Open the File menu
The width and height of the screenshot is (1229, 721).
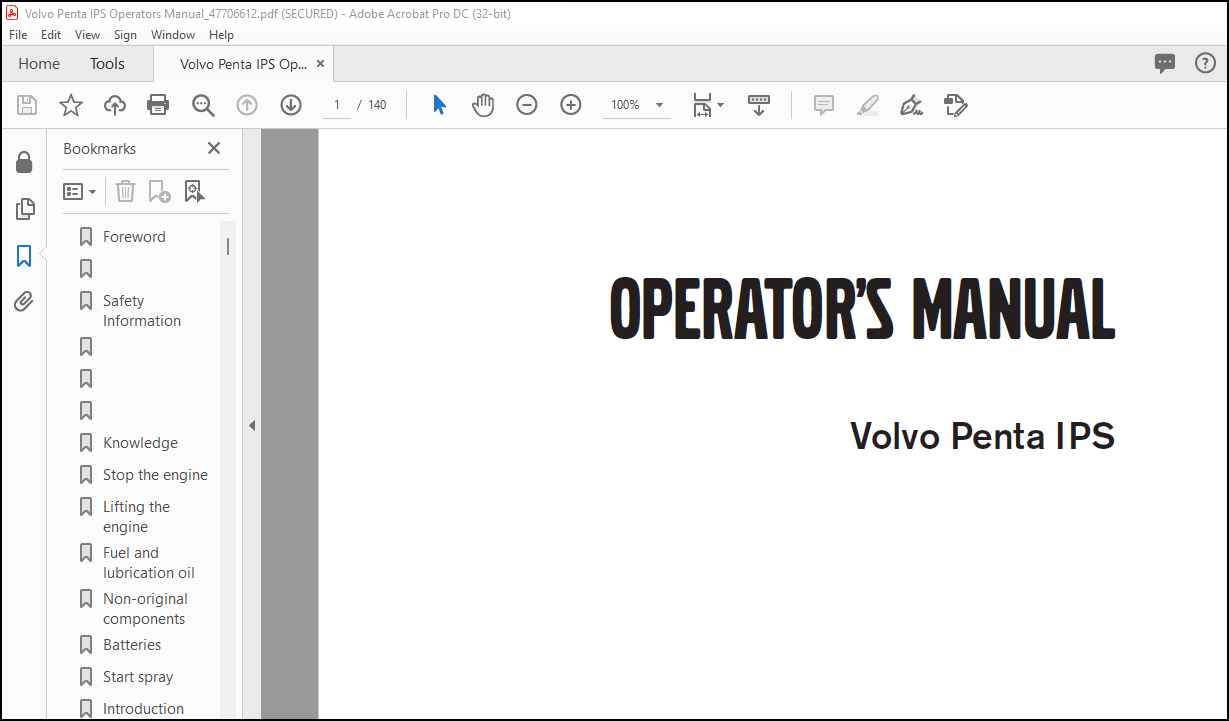pyautogui.click(x=18, y=34)
